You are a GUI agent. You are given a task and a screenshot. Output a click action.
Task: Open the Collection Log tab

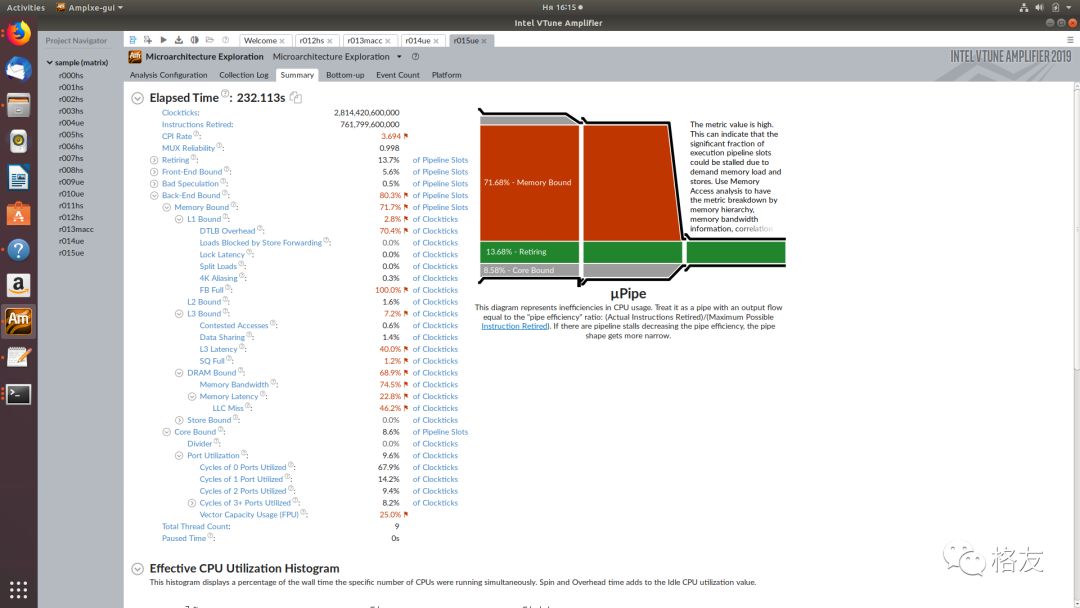[x=244, y=75]
